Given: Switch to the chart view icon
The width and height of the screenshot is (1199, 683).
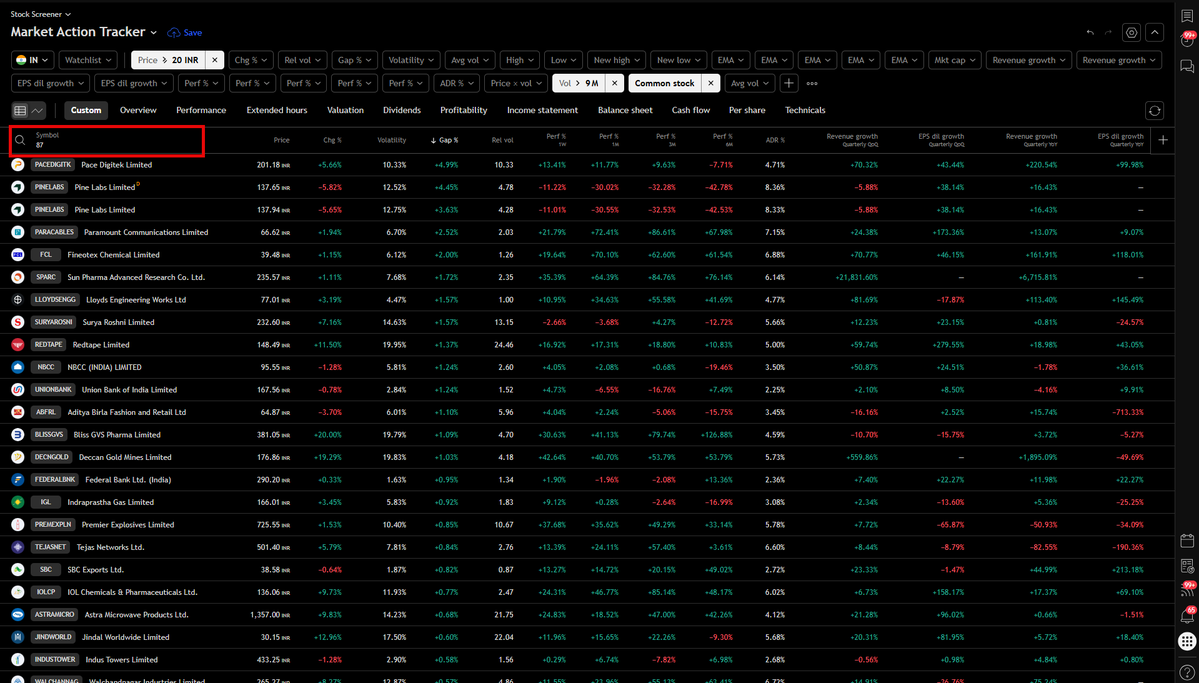Looking at the screenshot, I should [37, 110].
